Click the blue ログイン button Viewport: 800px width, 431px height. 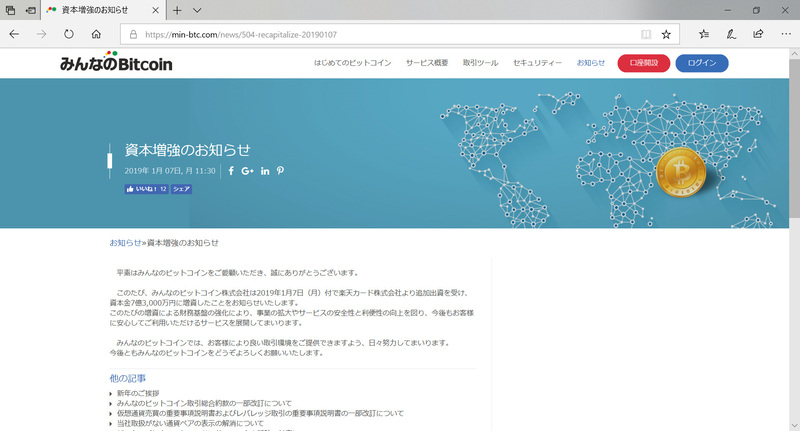coord(702,63)
